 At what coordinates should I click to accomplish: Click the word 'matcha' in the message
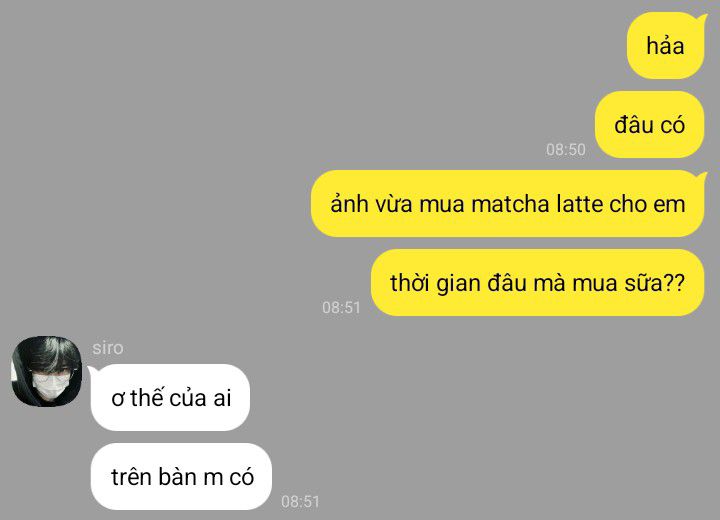[510, 204]
